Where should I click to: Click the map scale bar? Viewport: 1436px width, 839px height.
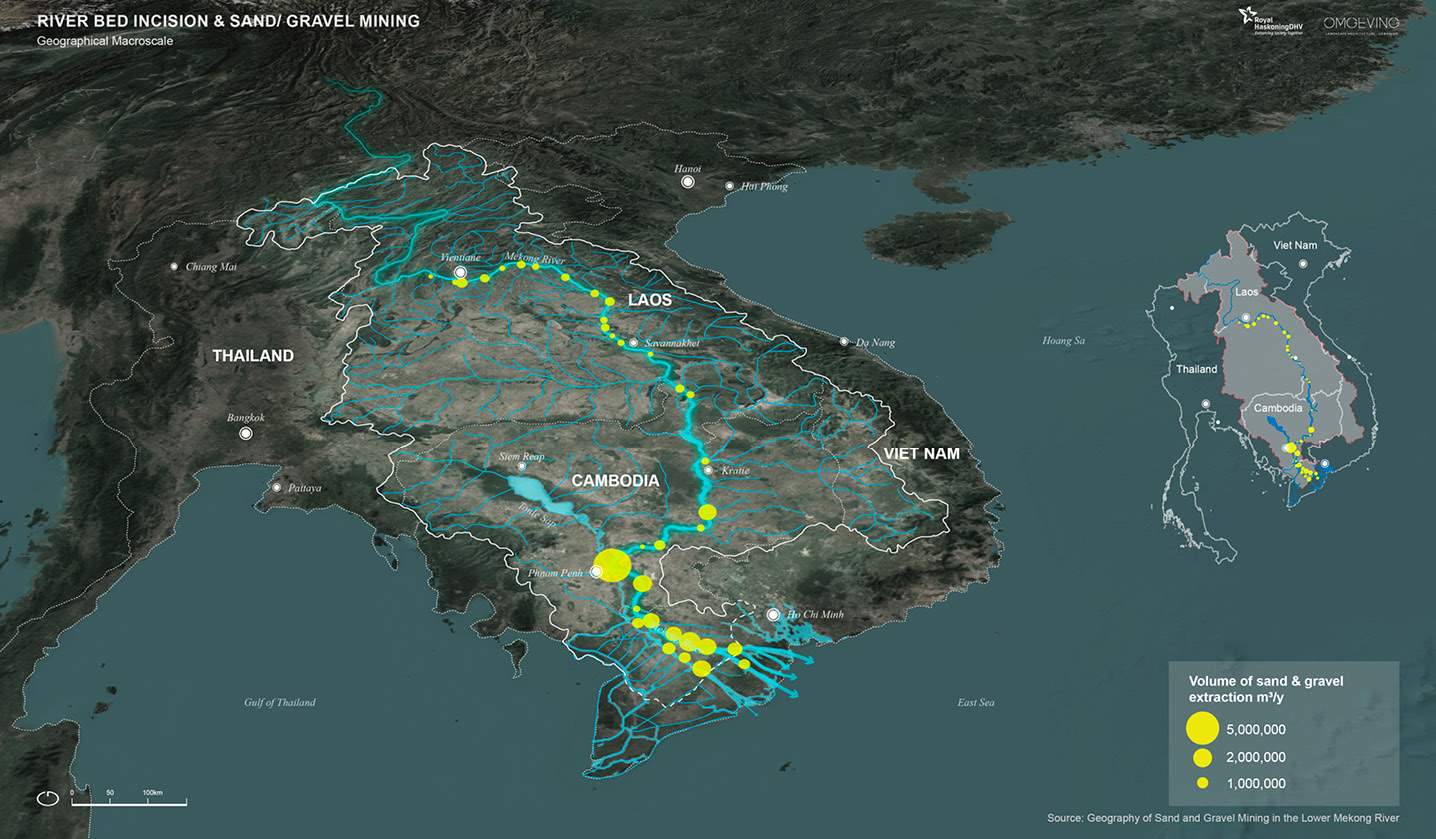click(128, 800)
